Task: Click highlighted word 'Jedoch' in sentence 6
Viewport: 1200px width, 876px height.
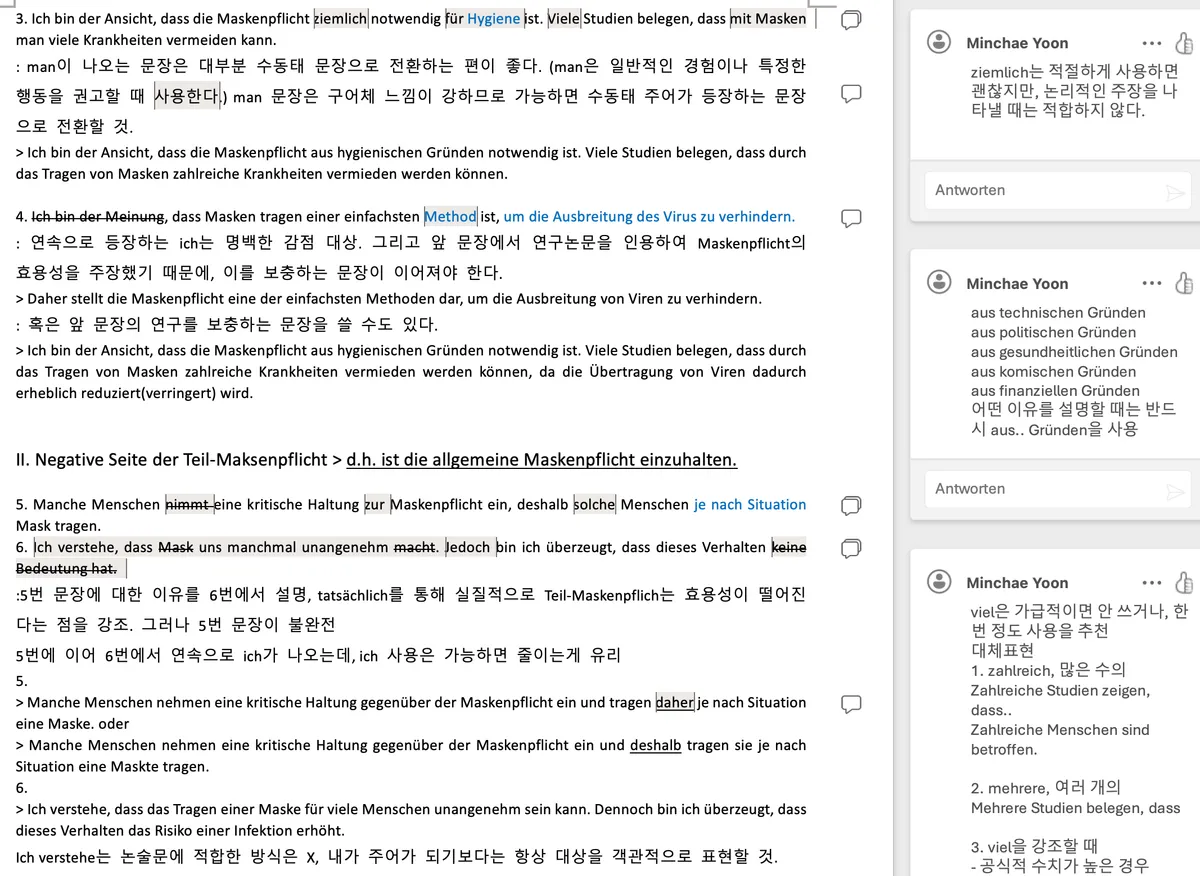Action: 468,546
